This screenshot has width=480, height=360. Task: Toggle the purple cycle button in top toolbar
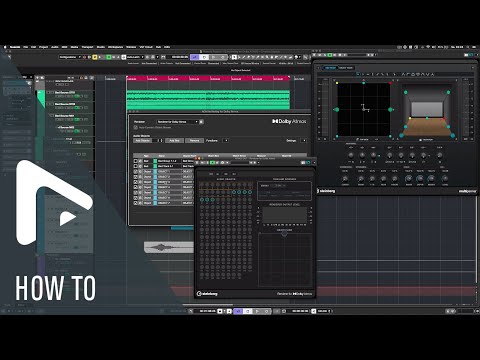[195, 57]
